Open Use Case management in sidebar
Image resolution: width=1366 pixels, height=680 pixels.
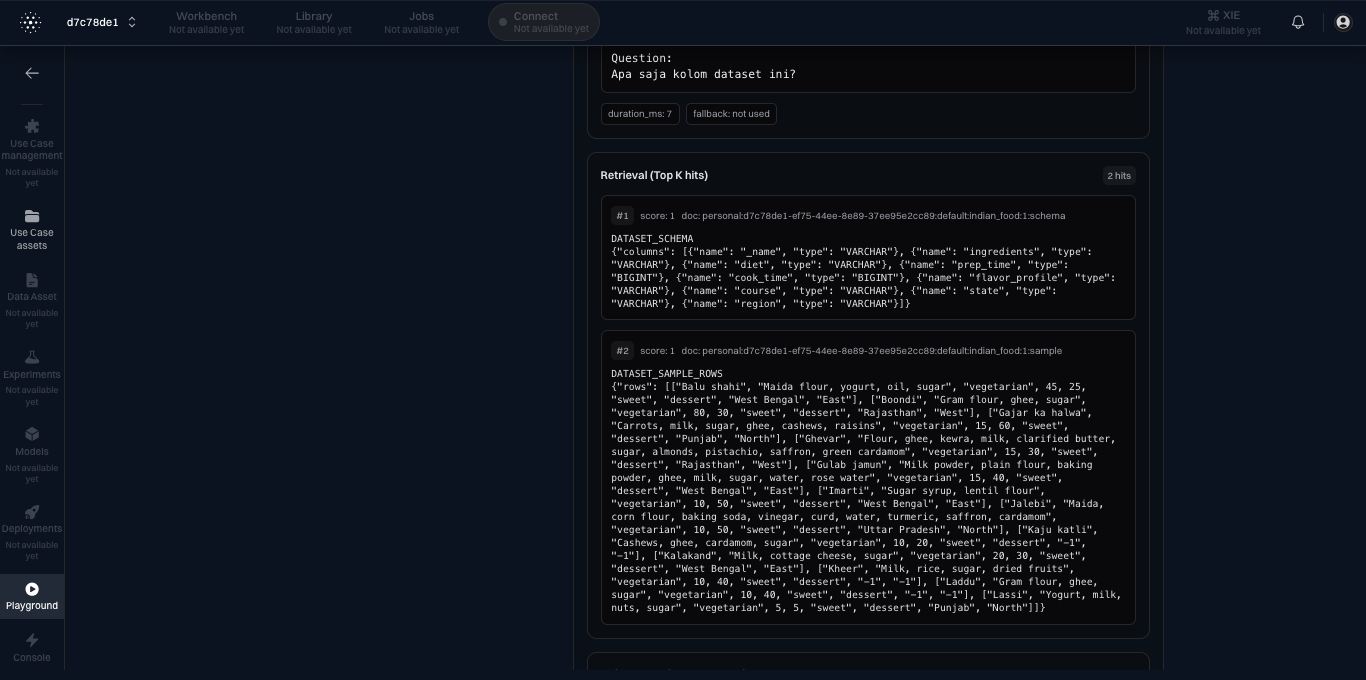32,153
